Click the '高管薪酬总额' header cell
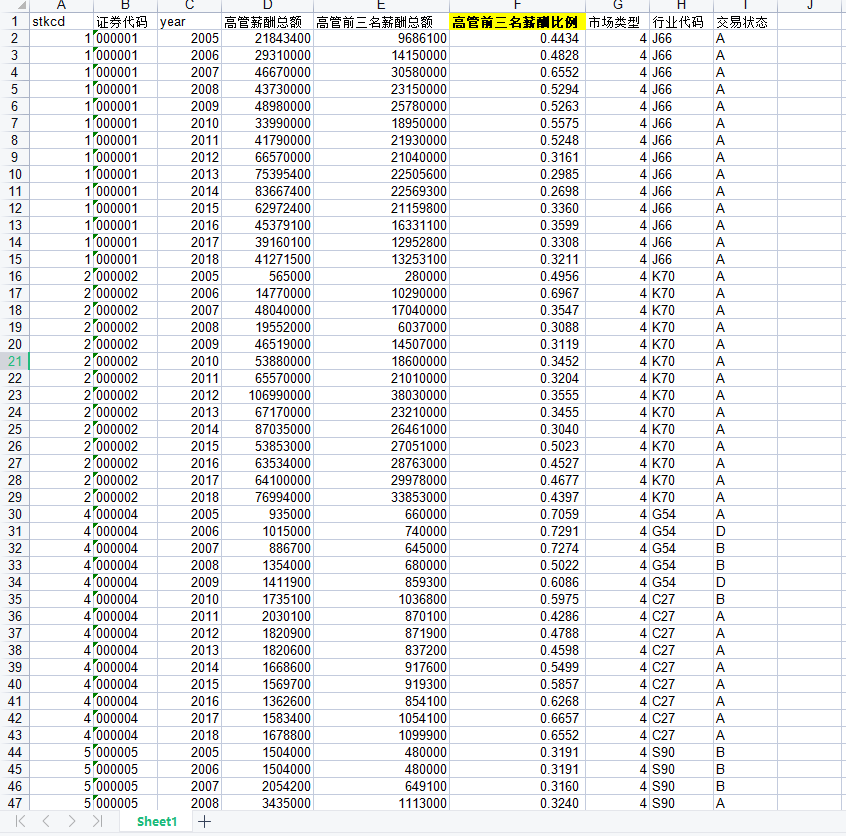This screenshot has height=836, width=846. (268, 22)
